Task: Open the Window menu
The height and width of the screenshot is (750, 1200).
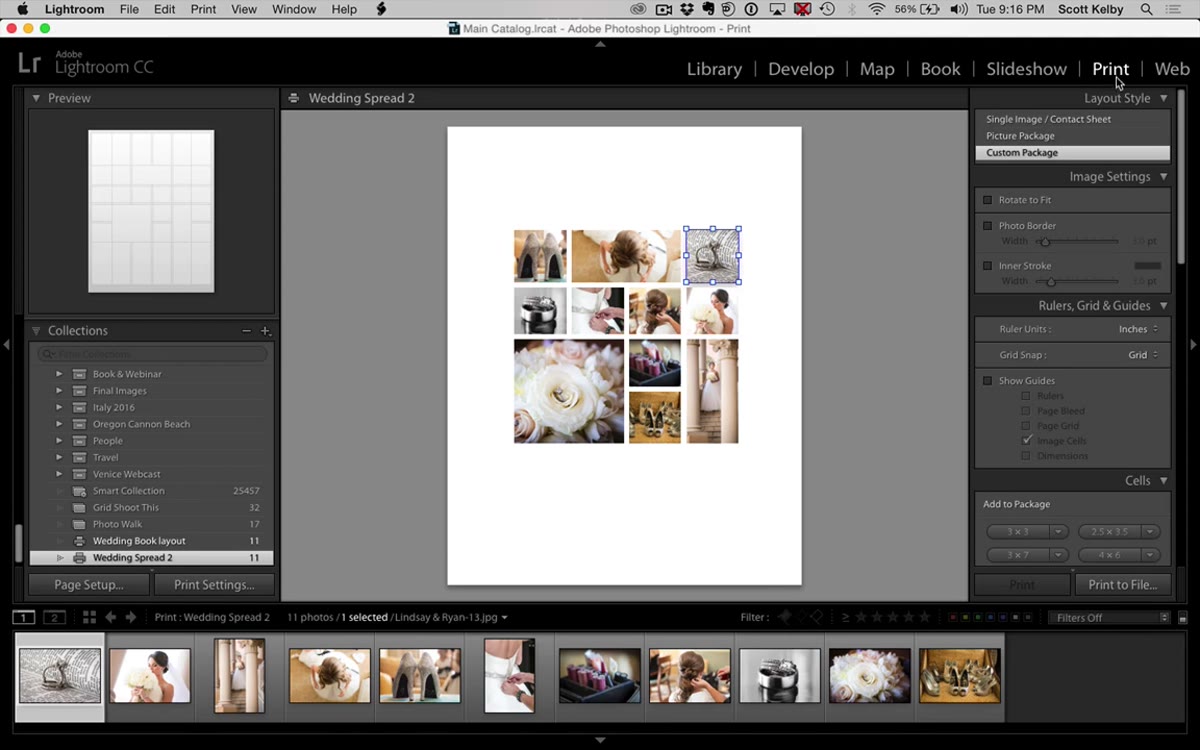Action: tap(294, 9)
